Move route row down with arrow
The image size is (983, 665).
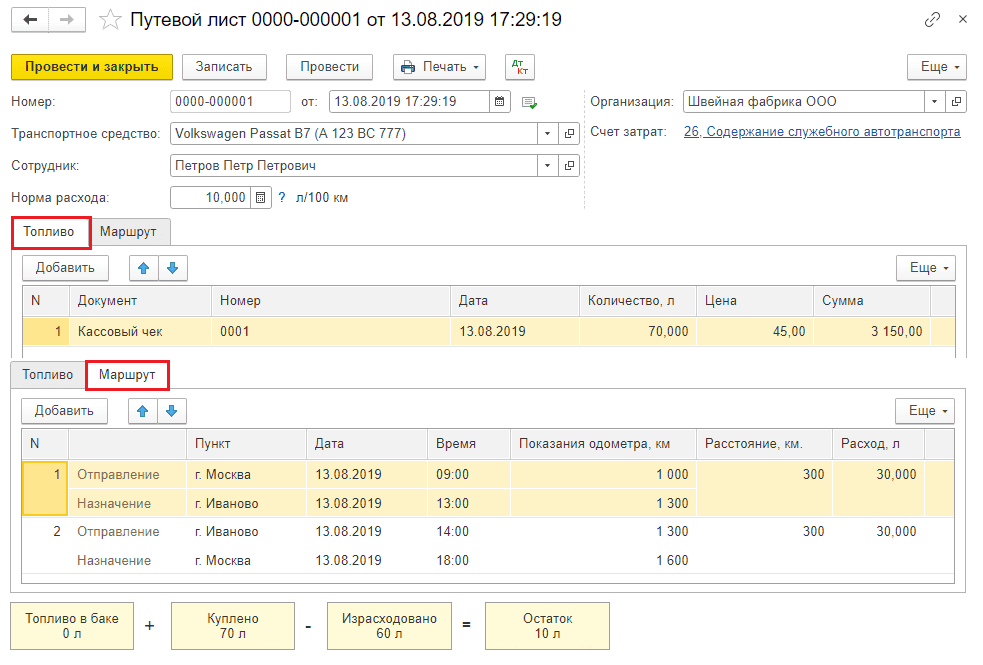173,410
